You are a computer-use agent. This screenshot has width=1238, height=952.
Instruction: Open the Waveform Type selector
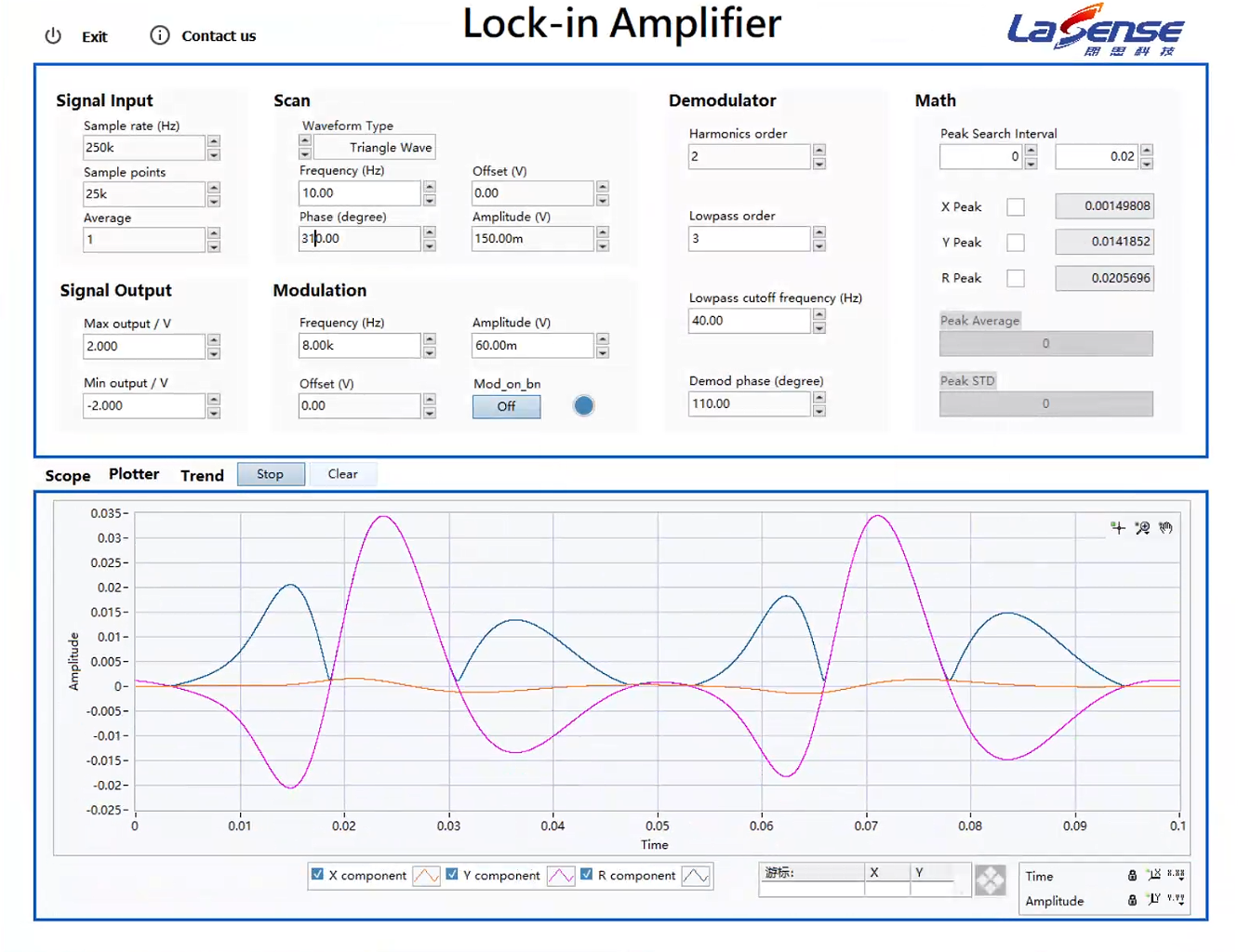(374, 148)
